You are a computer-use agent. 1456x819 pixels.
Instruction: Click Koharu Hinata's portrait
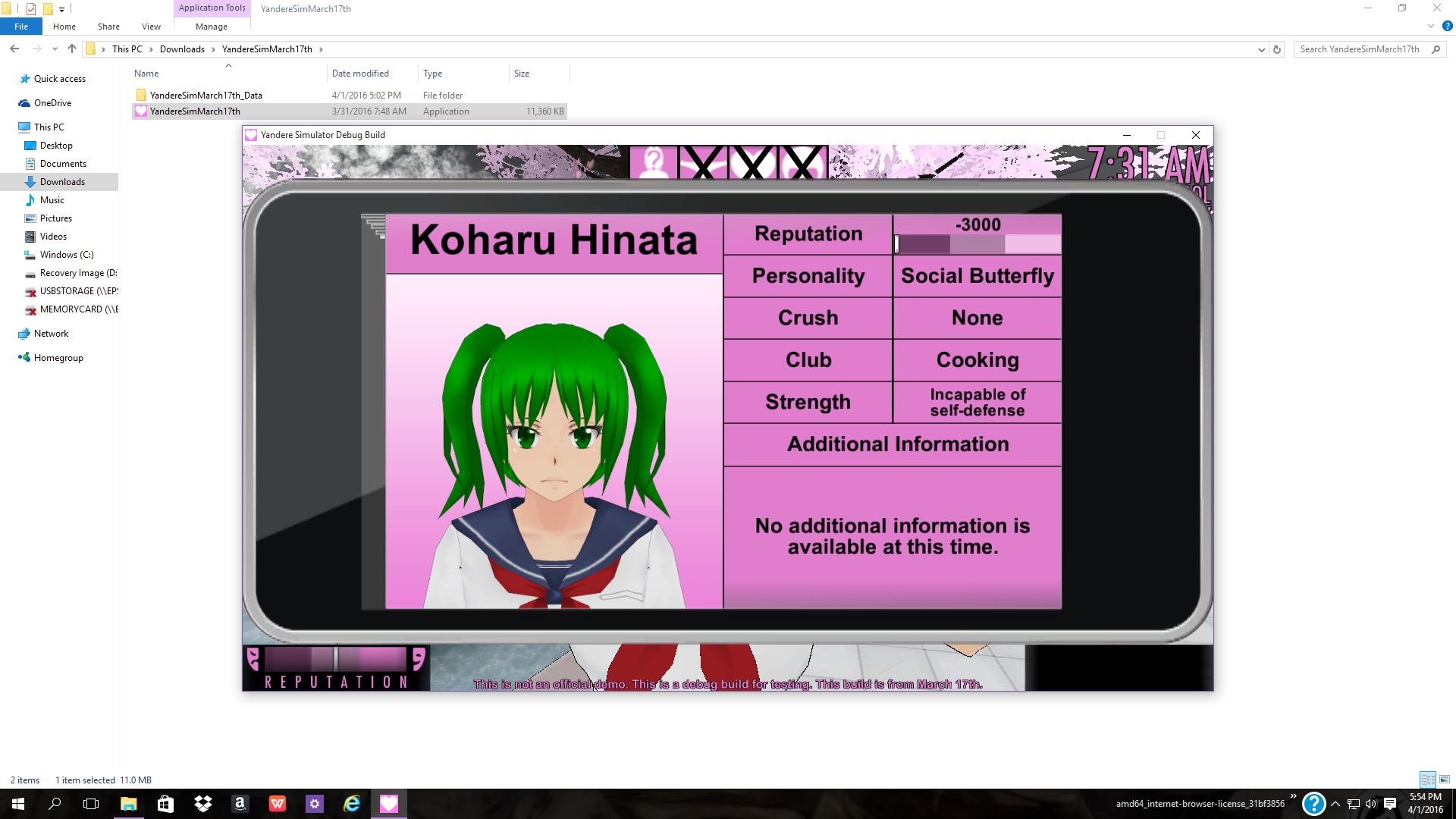[554, 441]
